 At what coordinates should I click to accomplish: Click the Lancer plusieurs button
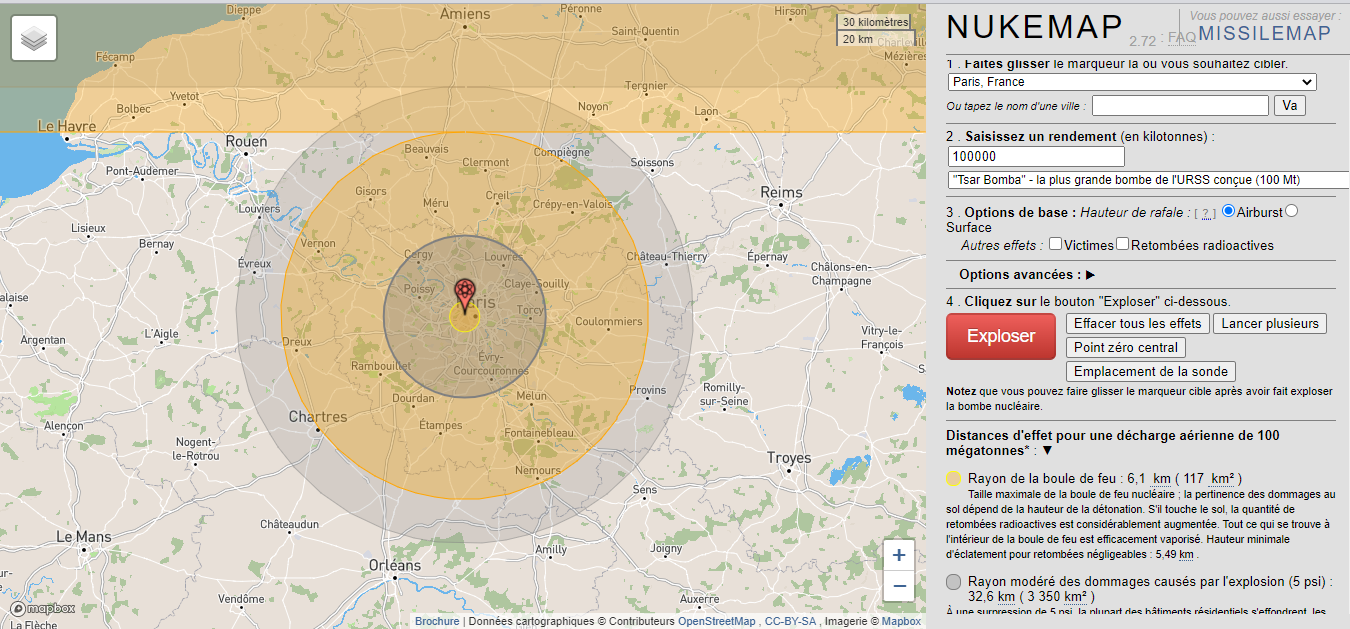(1270, 323)
